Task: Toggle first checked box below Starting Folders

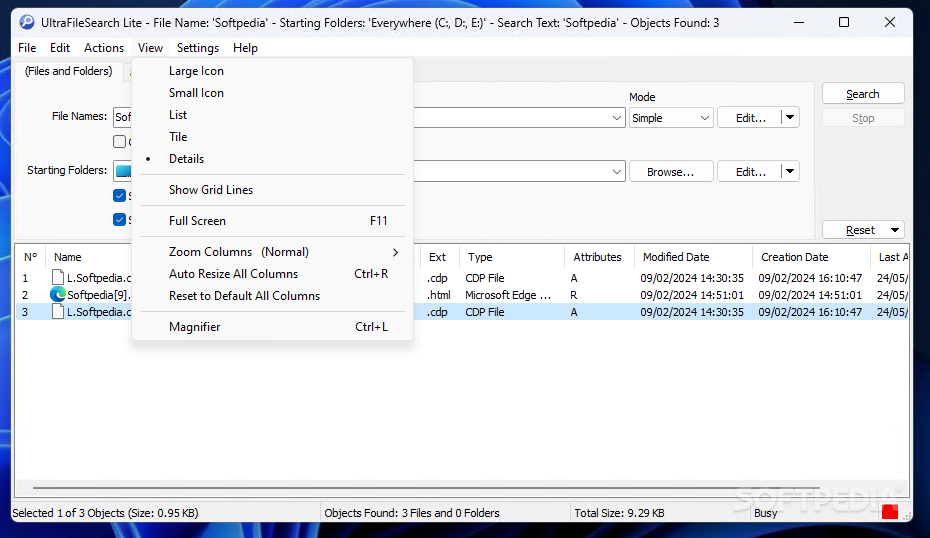Action: [x=119, y=195]
